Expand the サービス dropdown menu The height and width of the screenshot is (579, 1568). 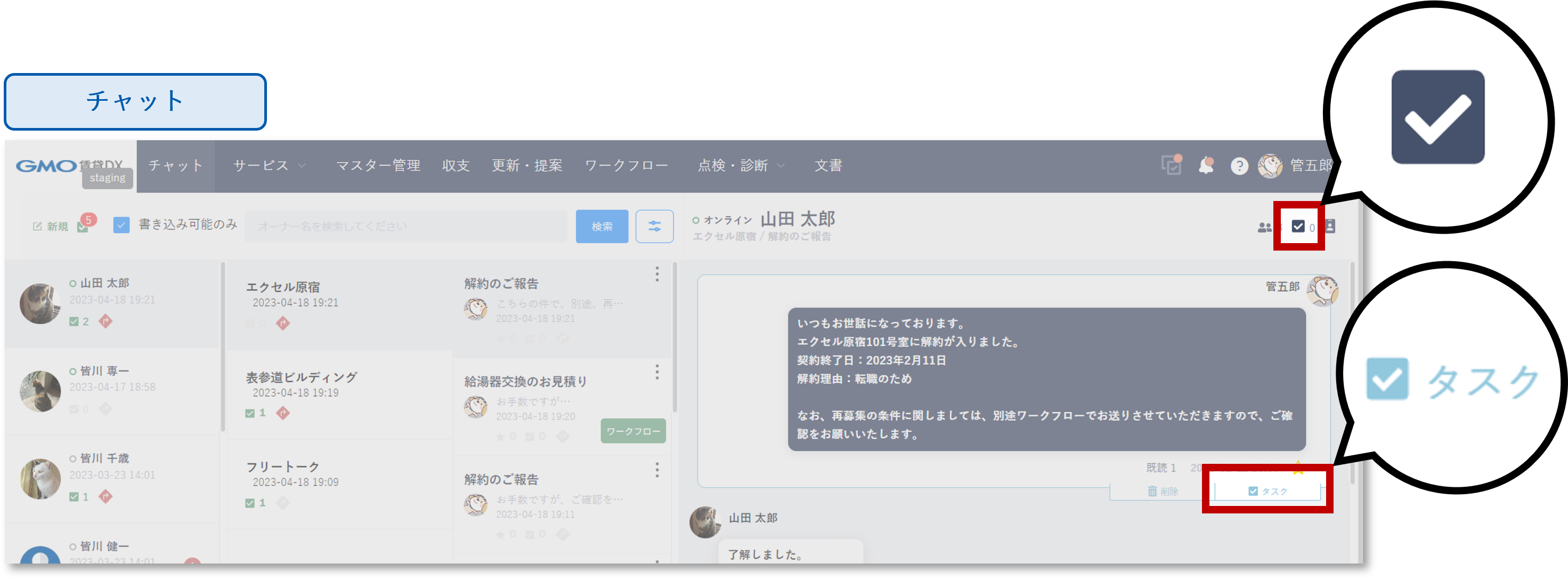(x=269, y=166)
